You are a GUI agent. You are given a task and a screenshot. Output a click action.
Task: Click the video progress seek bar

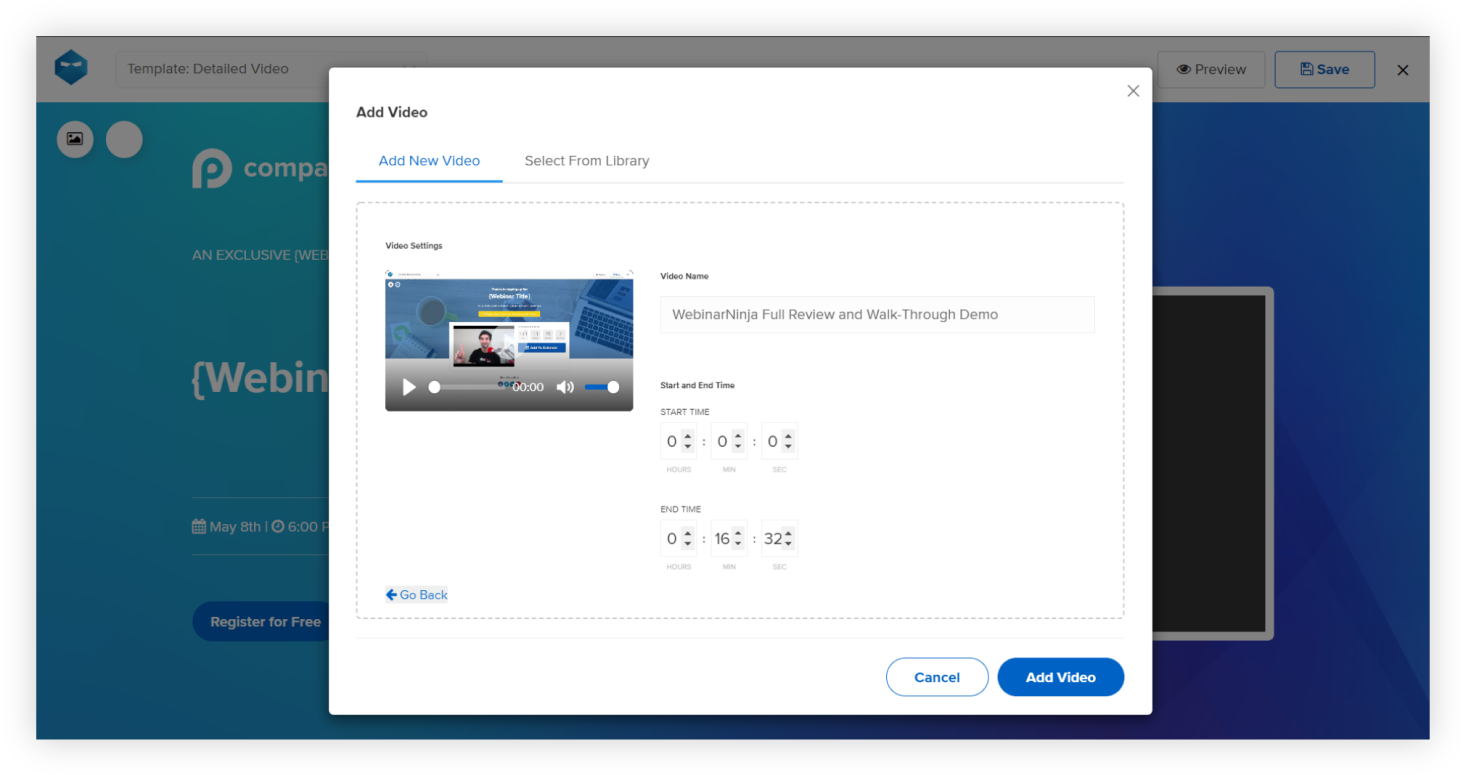tap(468, 387)
